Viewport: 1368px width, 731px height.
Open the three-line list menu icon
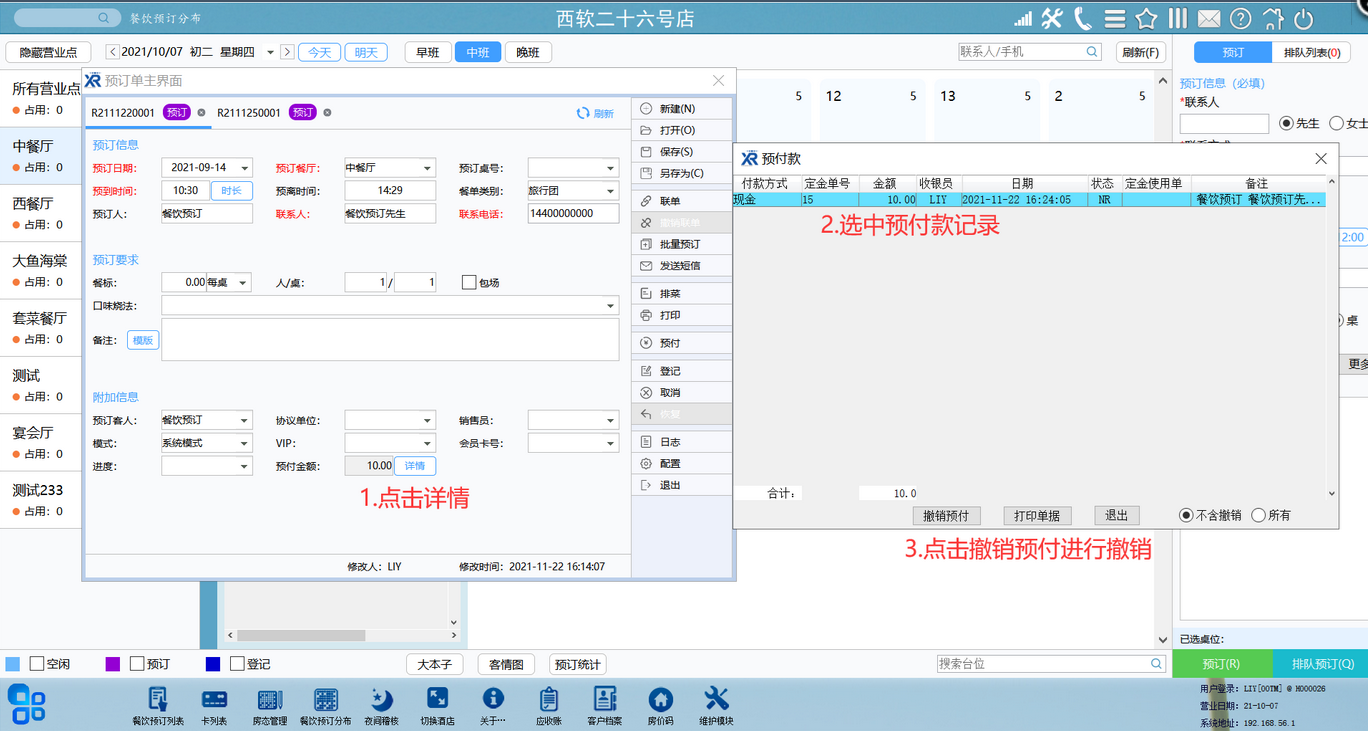(x=1115, y=19)
